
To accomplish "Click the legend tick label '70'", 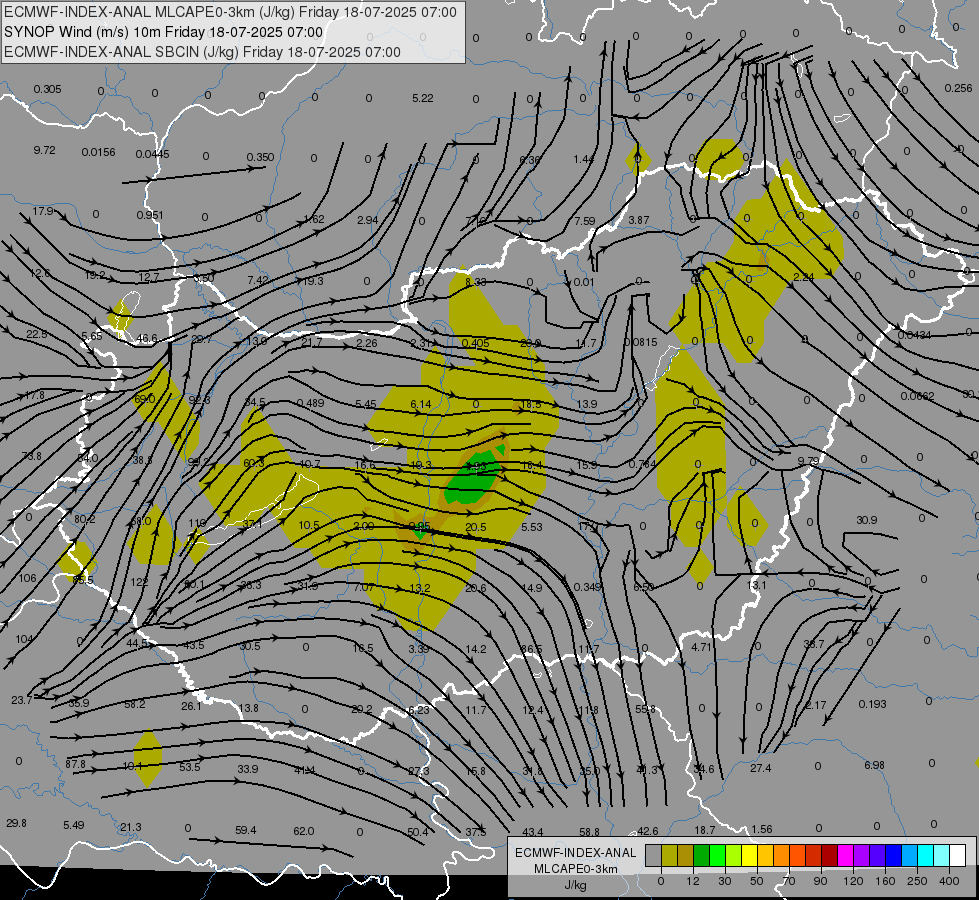I will point(789,881).
